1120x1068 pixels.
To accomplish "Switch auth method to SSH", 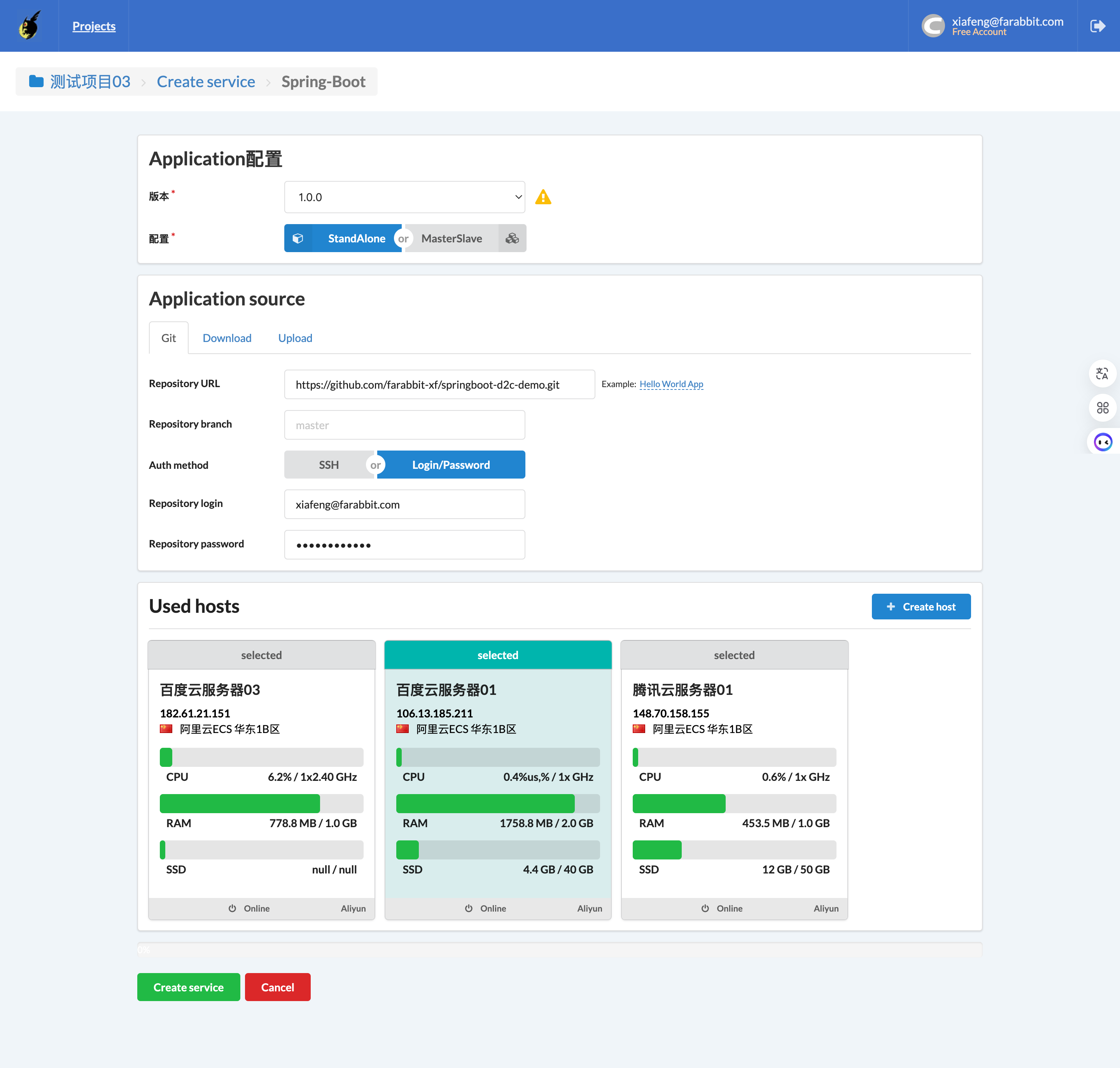I will (328, 465).
